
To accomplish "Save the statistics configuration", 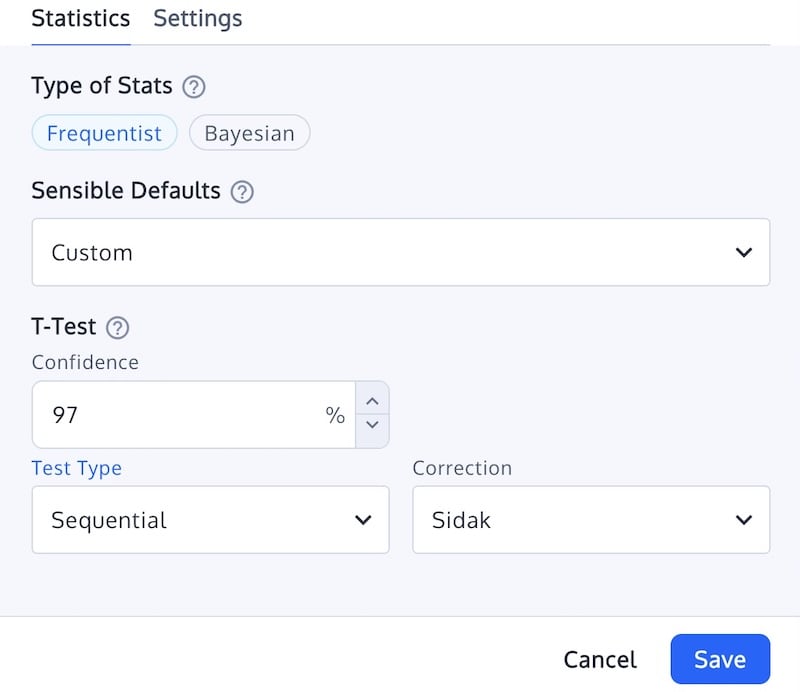I will pos(719,659).
